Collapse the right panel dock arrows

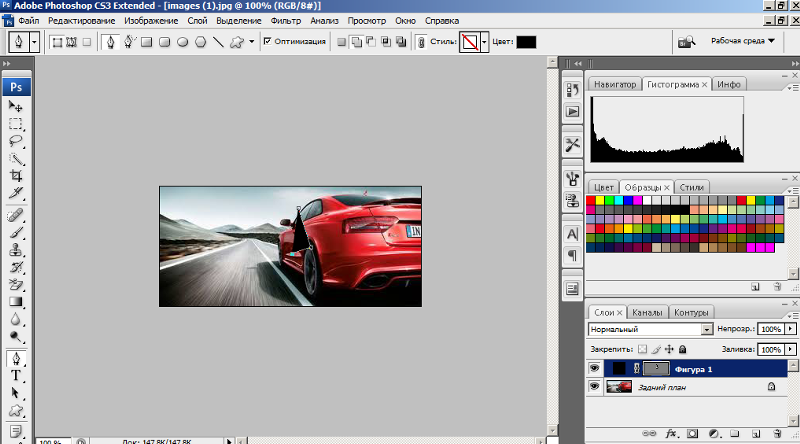(795, 64)
